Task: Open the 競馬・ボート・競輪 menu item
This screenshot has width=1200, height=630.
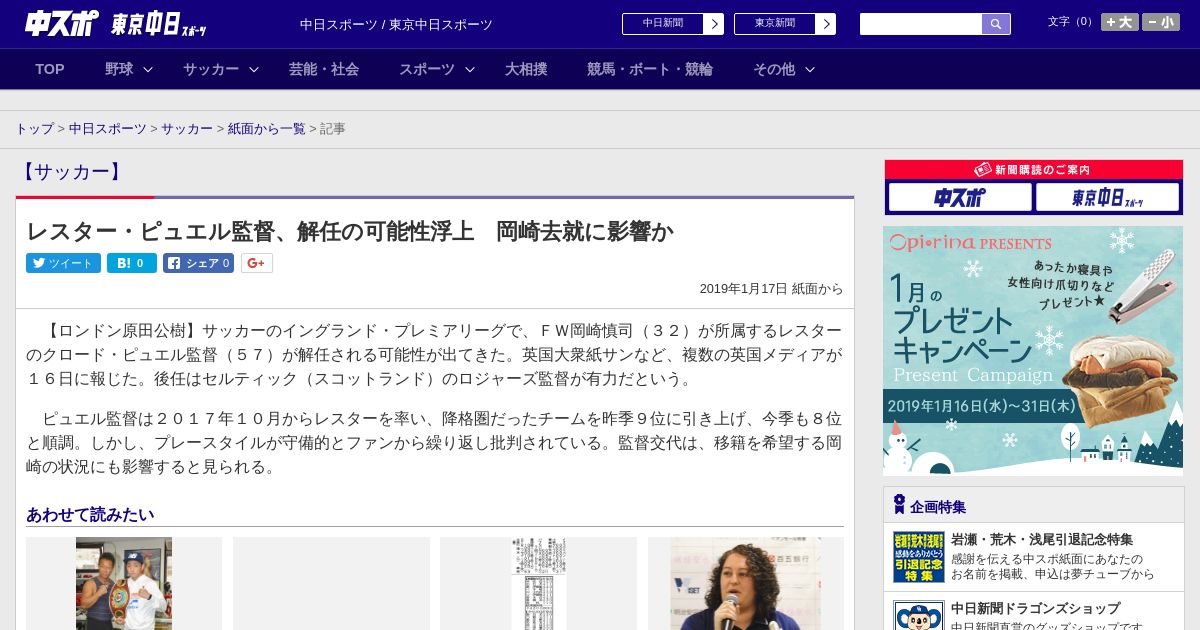Action: coord(650,69)
